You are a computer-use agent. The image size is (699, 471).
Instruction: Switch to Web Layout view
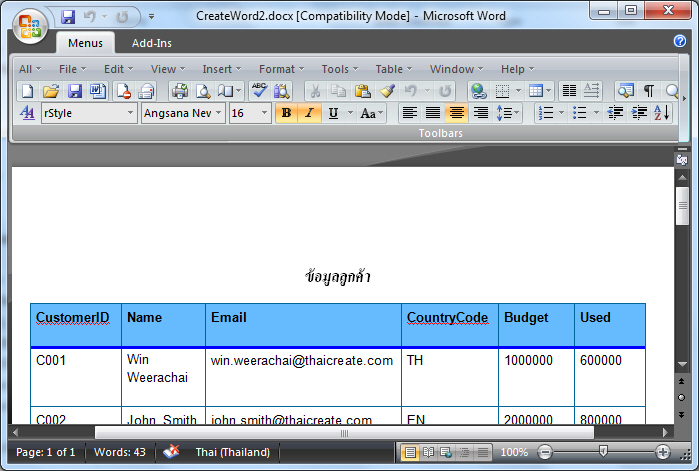pos(446,452)
